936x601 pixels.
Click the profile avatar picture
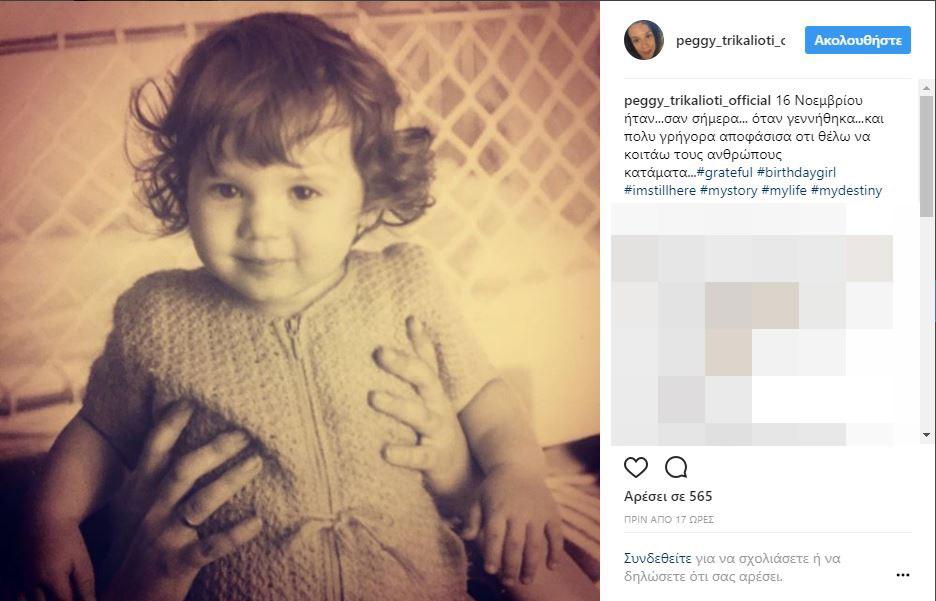pos(644,40)
